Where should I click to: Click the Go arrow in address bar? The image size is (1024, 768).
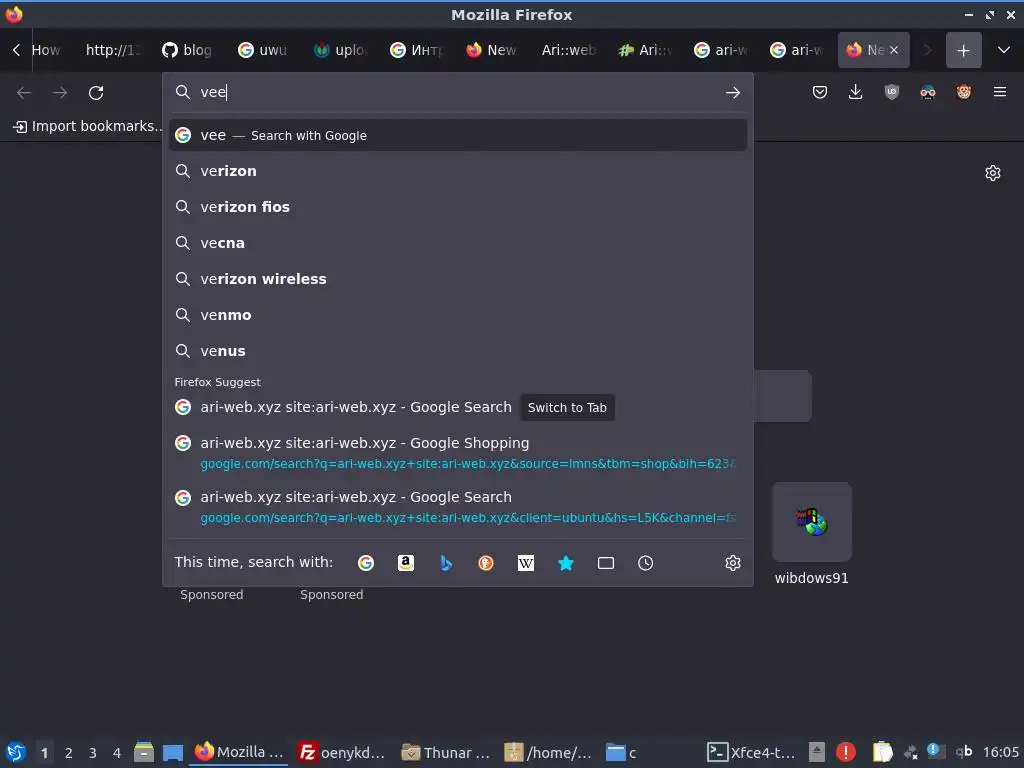(x=733, y=93)
